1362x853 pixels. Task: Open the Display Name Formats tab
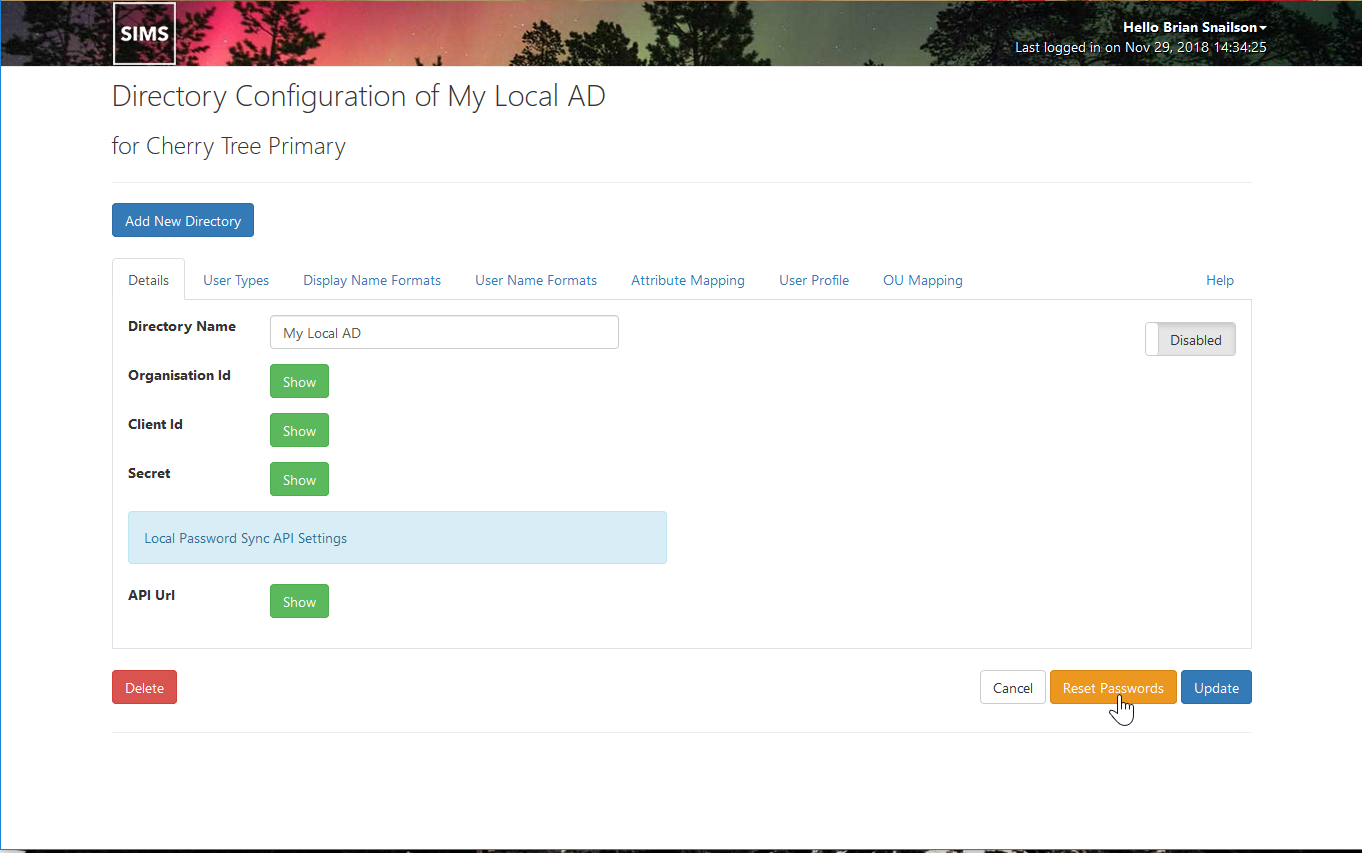coord(372,280)
